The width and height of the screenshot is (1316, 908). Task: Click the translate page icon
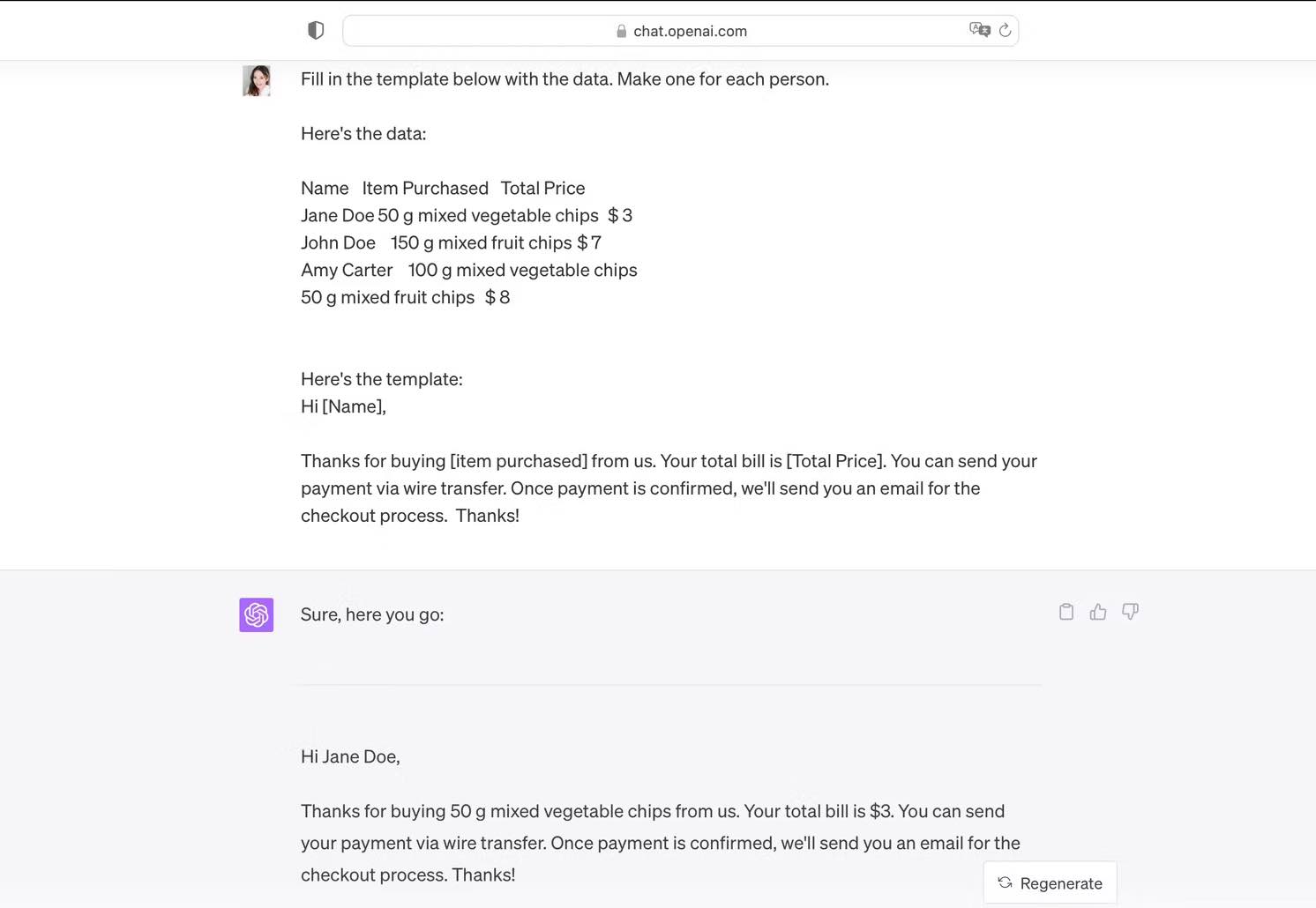click(x=979, y=30)
